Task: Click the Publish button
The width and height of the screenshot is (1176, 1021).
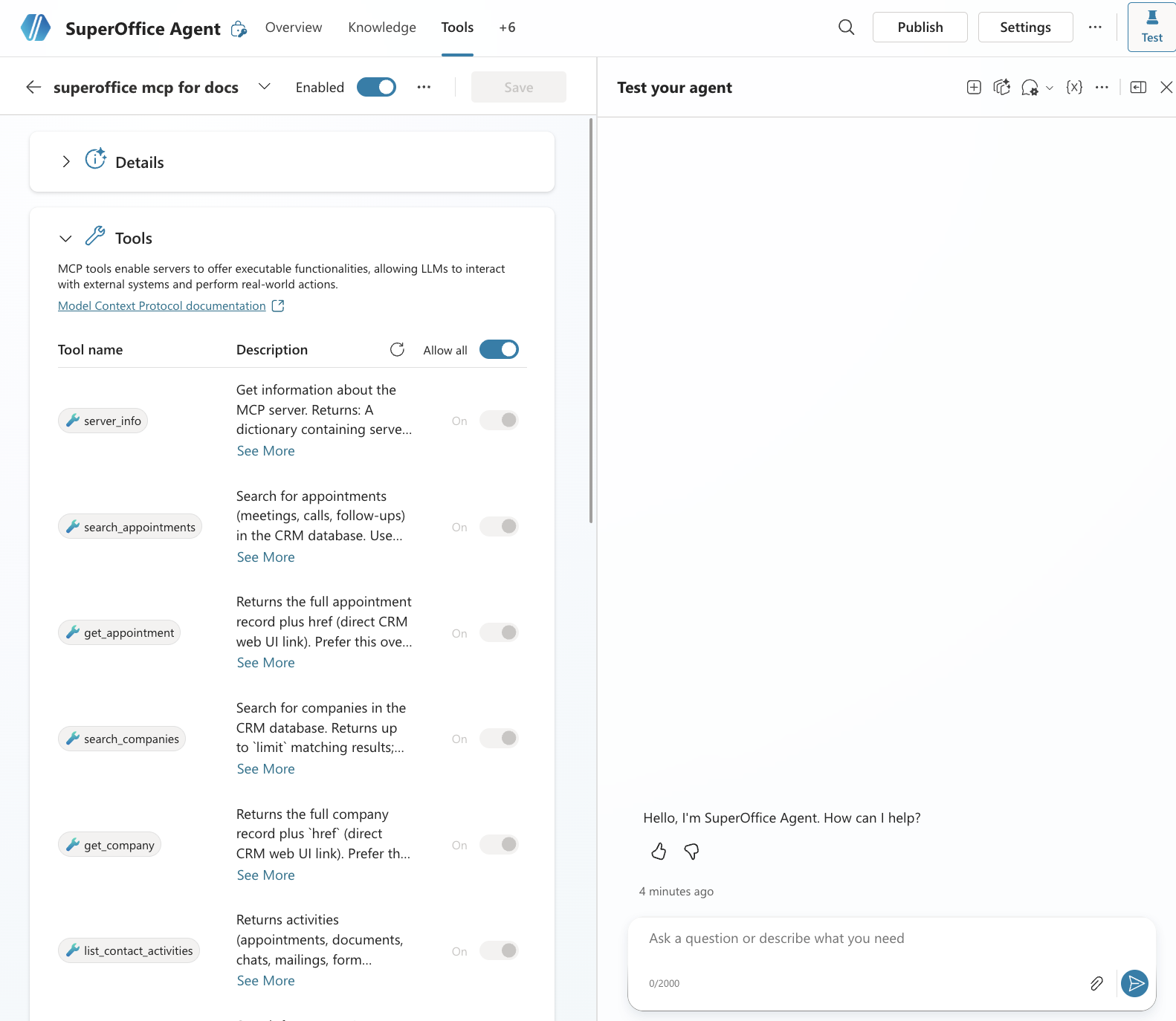Action: [920, 27]
